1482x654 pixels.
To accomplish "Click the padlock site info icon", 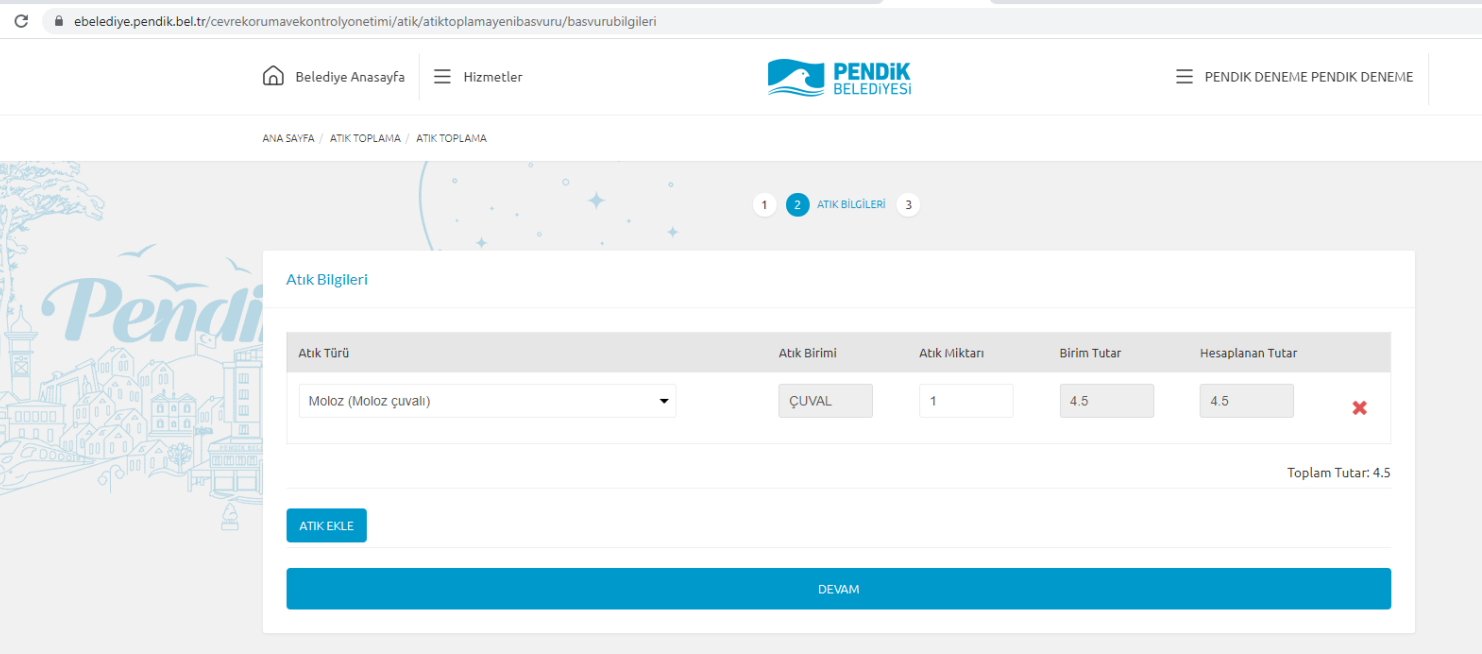I will [58, 21].
